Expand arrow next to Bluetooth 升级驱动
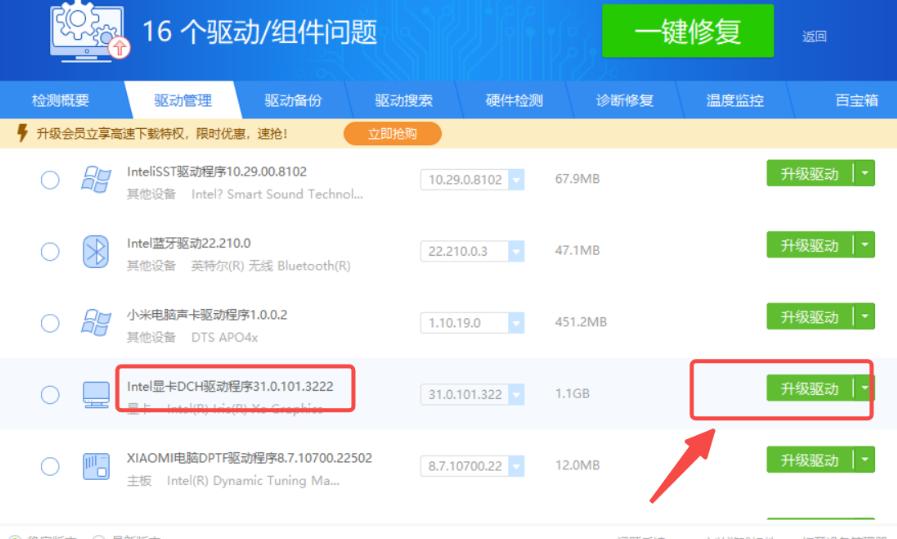 864,244
